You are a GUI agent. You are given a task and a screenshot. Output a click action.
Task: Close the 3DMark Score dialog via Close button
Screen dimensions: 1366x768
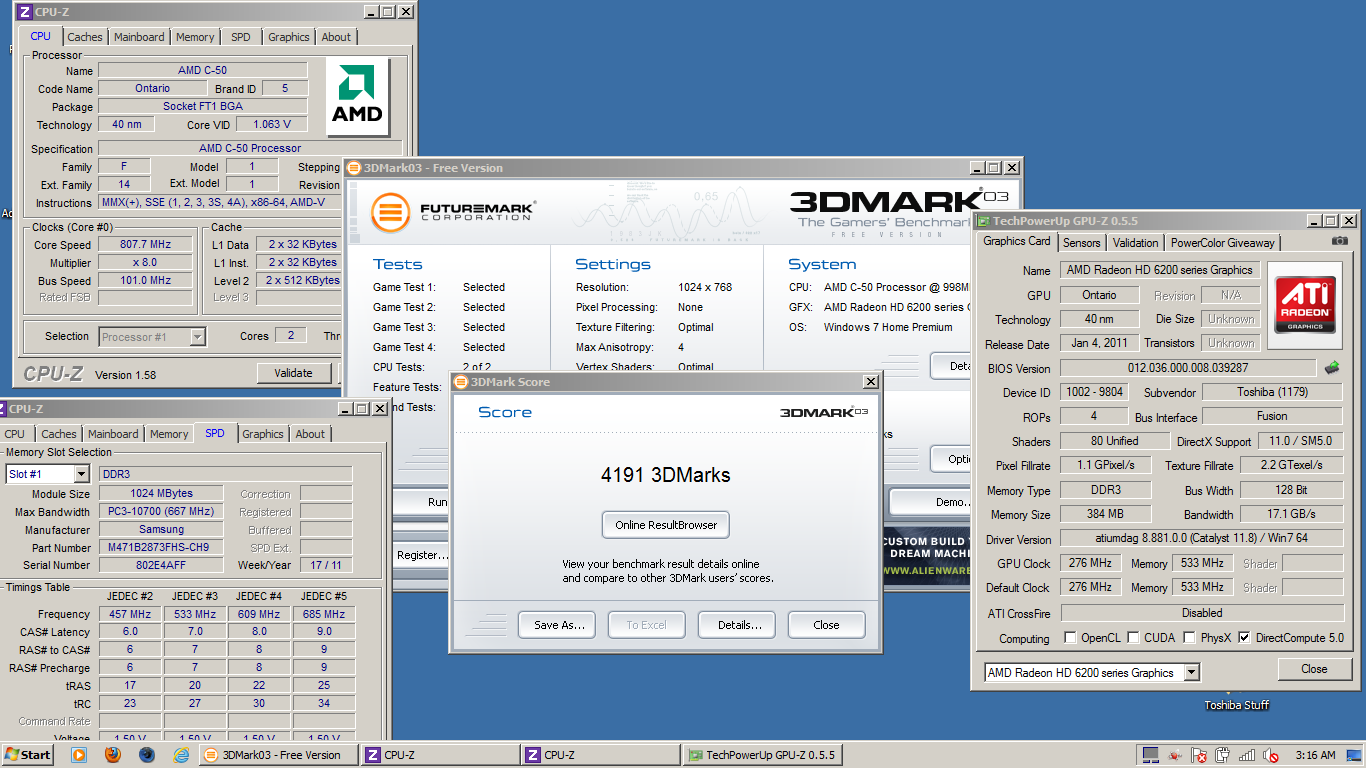(826, 625)
